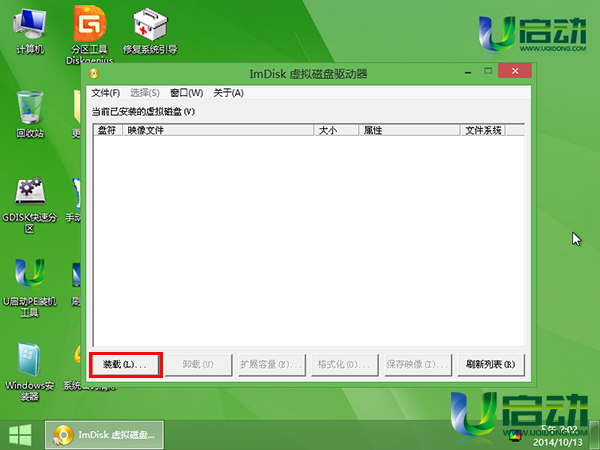
Task: Sort by the 映像文件 column header
Action: point(218,130)
